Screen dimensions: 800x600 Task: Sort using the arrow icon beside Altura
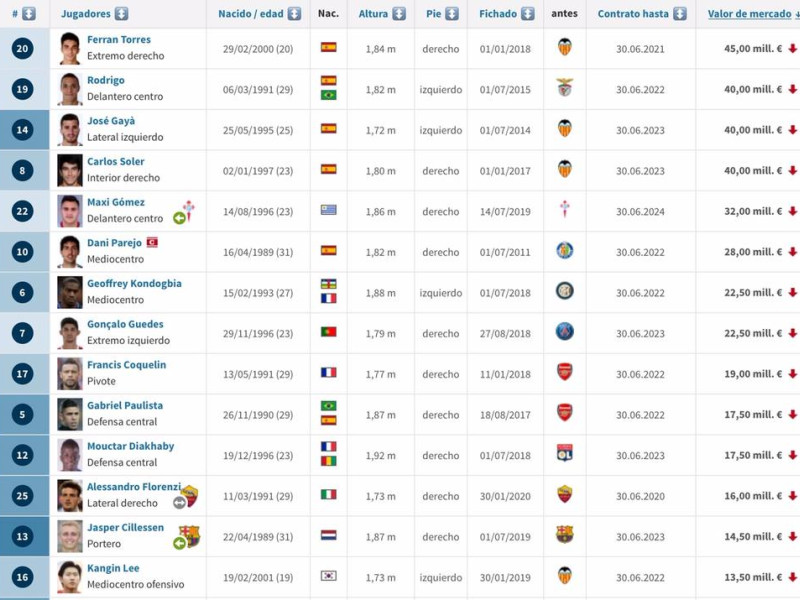click(x=399, y=14)
